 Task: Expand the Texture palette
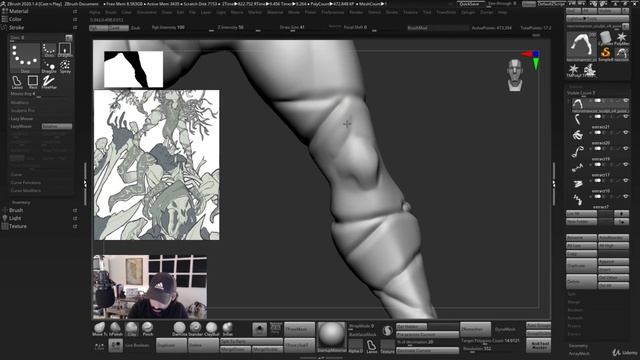click(18, 226)
